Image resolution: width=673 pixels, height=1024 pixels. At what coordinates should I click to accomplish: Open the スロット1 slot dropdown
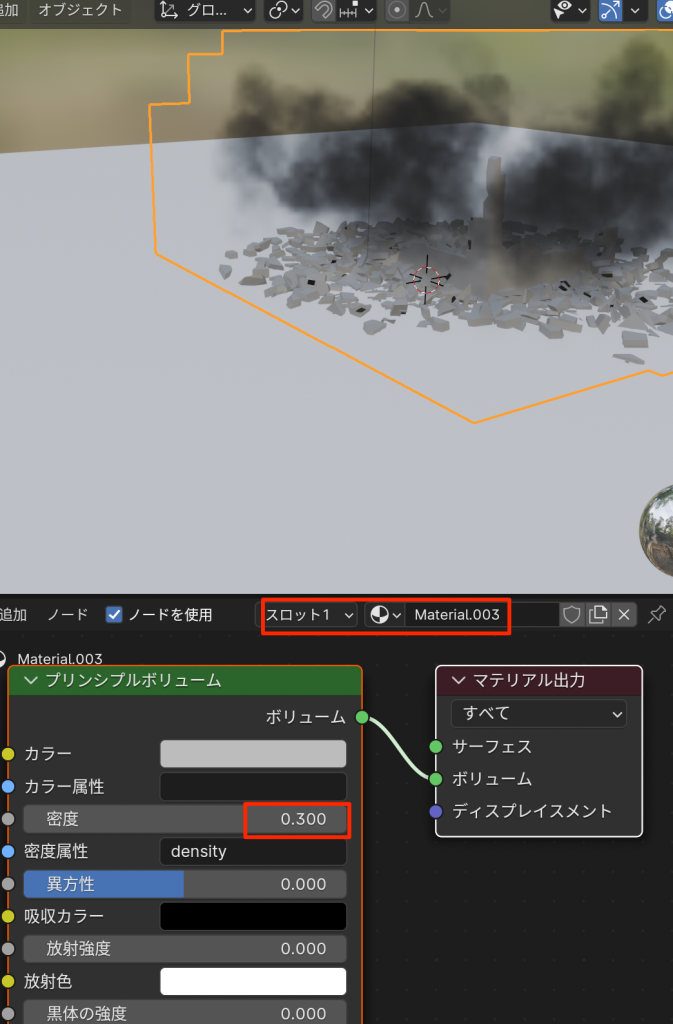point(309,614)
